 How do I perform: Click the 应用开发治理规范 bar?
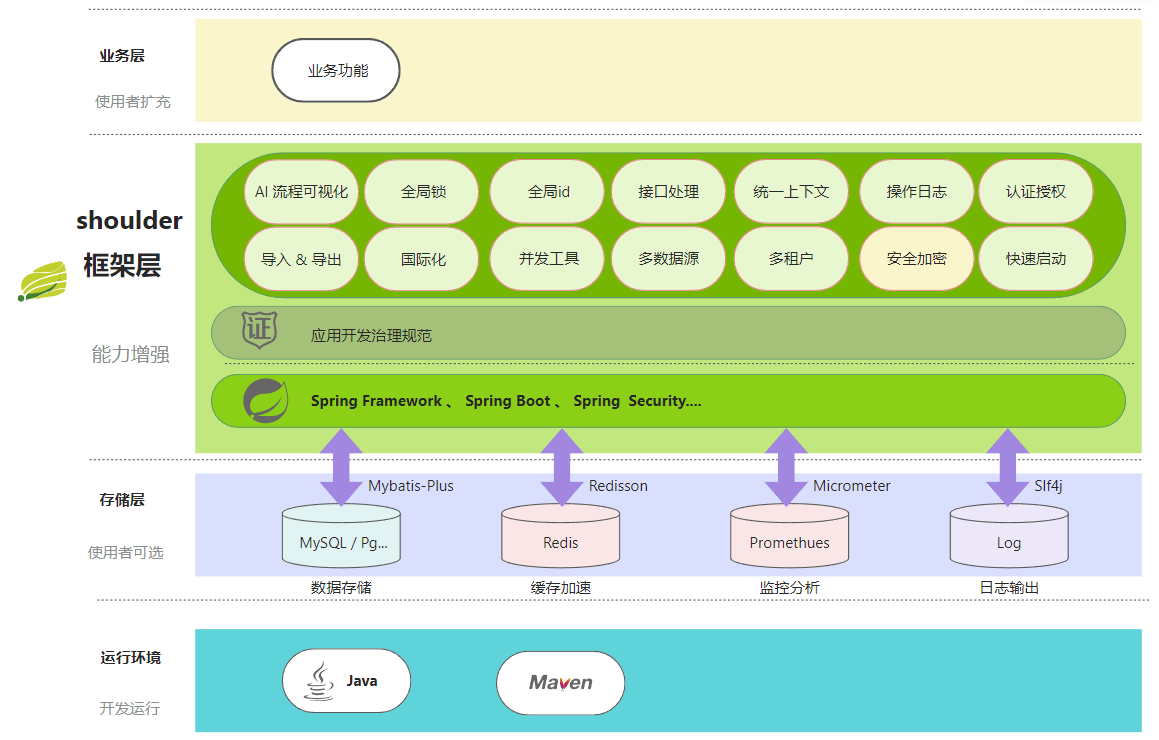click(668, 333)
